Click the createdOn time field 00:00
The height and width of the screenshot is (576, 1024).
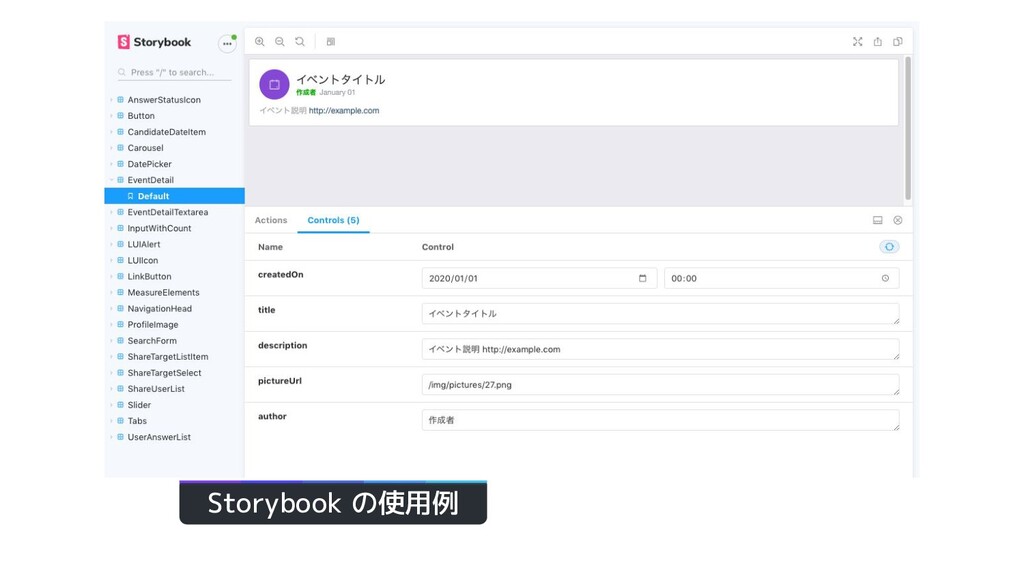pos(781,278)
